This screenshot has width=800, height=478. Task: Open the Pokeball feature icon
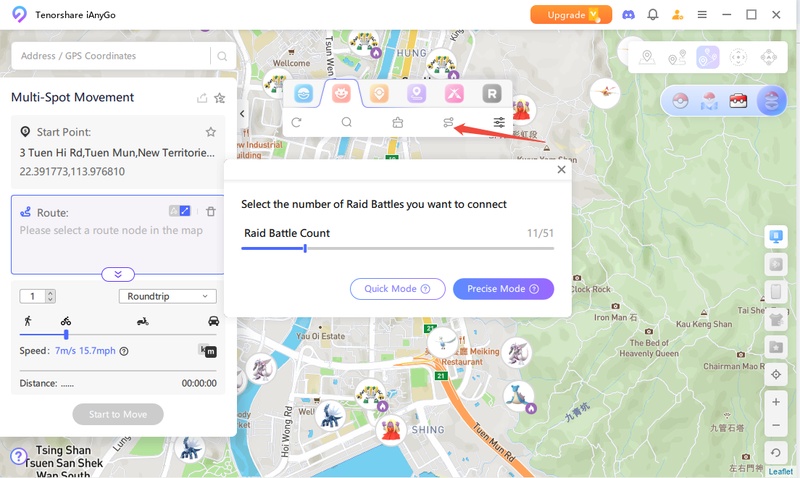(680, 101)
